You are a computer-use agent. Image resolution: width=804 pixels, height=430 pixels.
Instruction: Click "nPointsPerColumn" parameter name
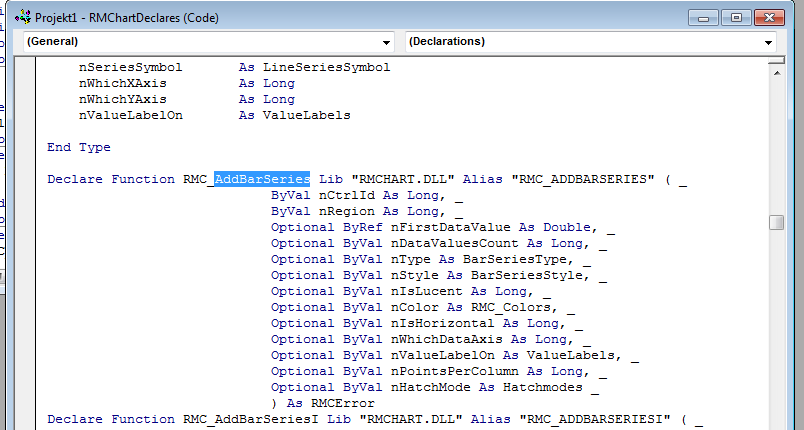click(x=455, y=371)
